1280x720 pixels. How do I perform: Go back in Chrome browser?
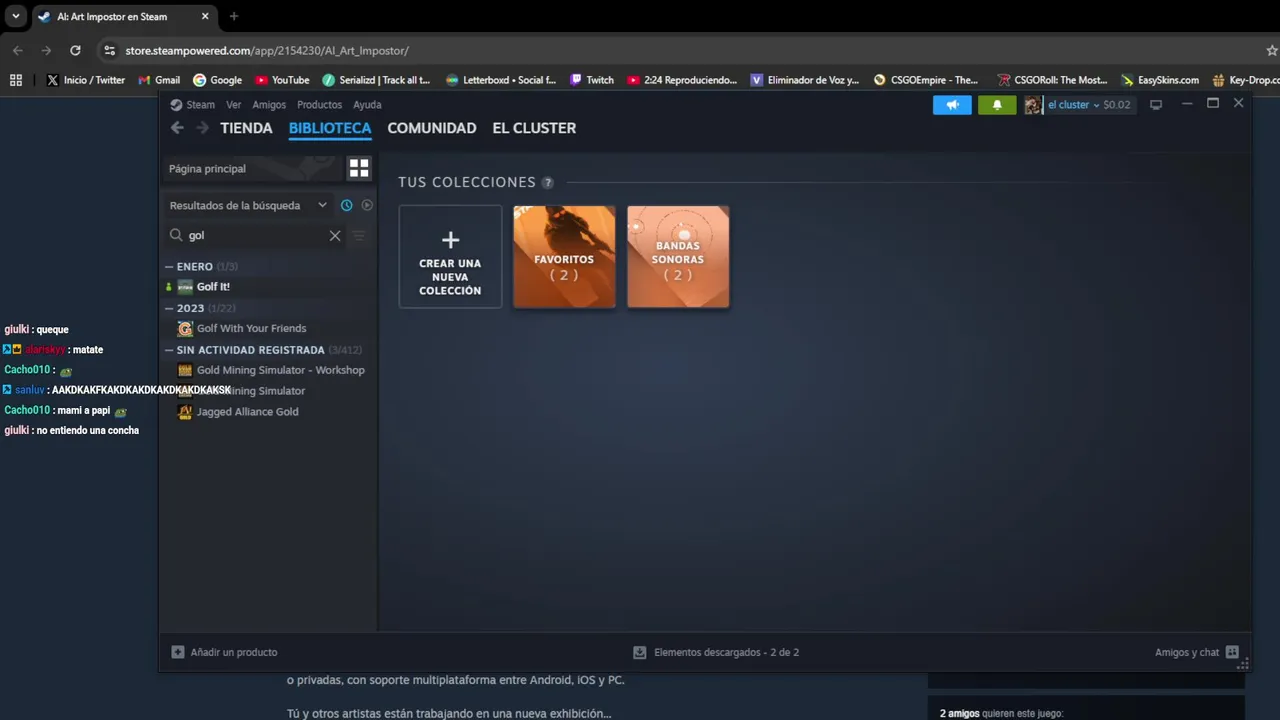pos(18,50)
